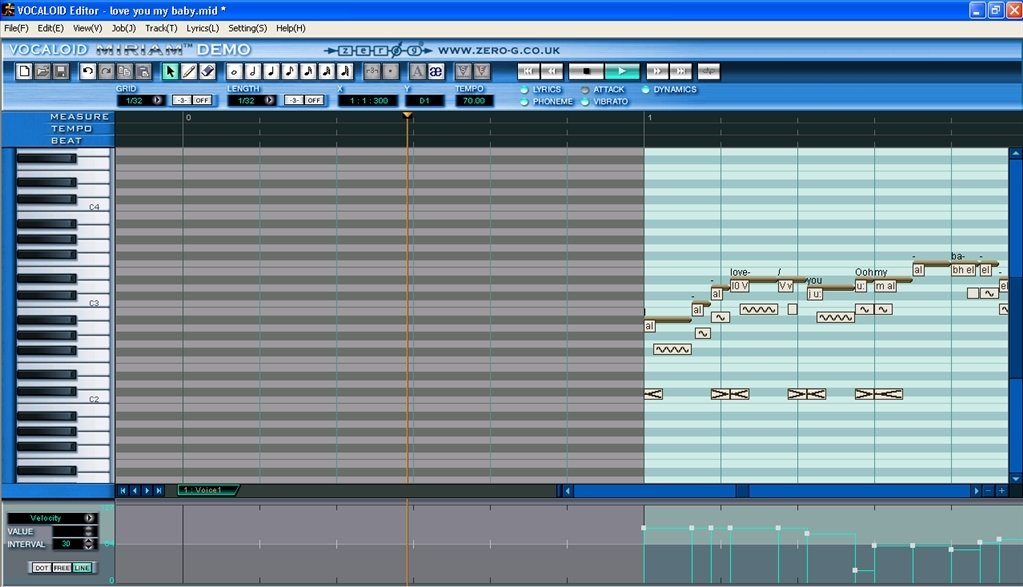Toggle the PHONEME display indicator
This screenshot has width=1023, height=587.
[524, 102]
